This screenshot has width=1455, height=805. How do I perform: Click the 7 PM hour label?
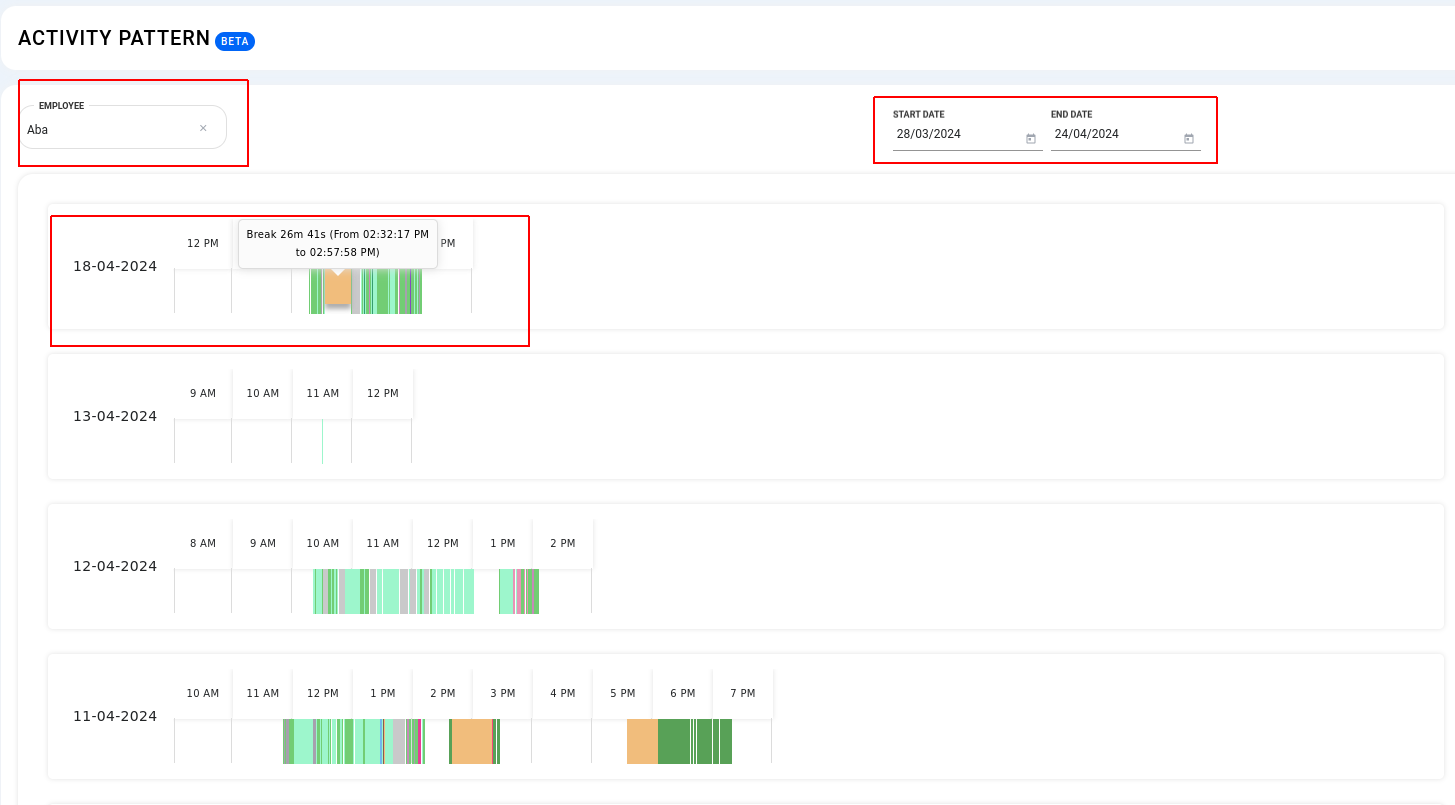click(x=743, y=693)
